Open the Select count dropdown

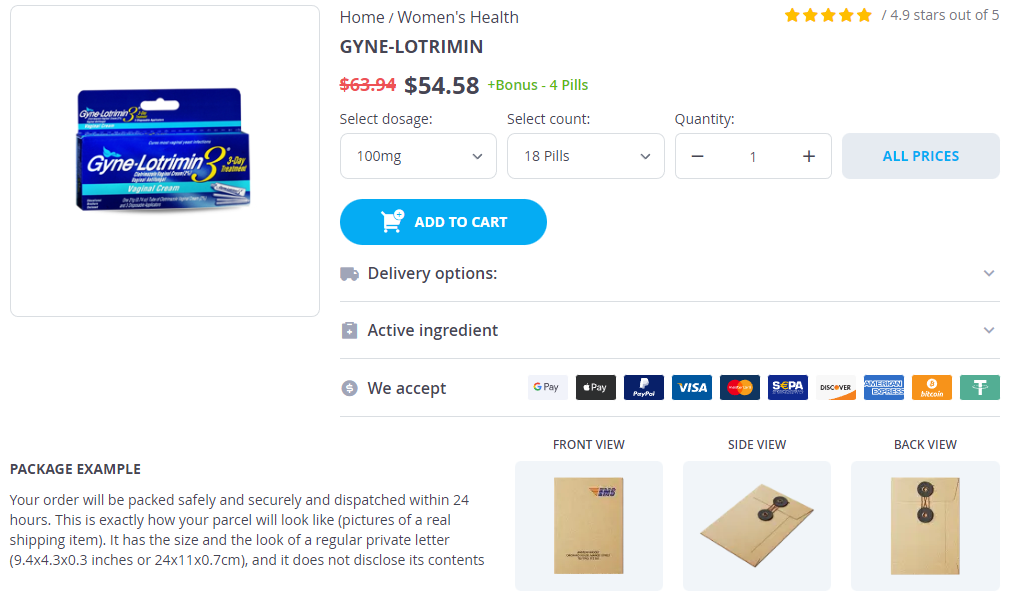585,156
